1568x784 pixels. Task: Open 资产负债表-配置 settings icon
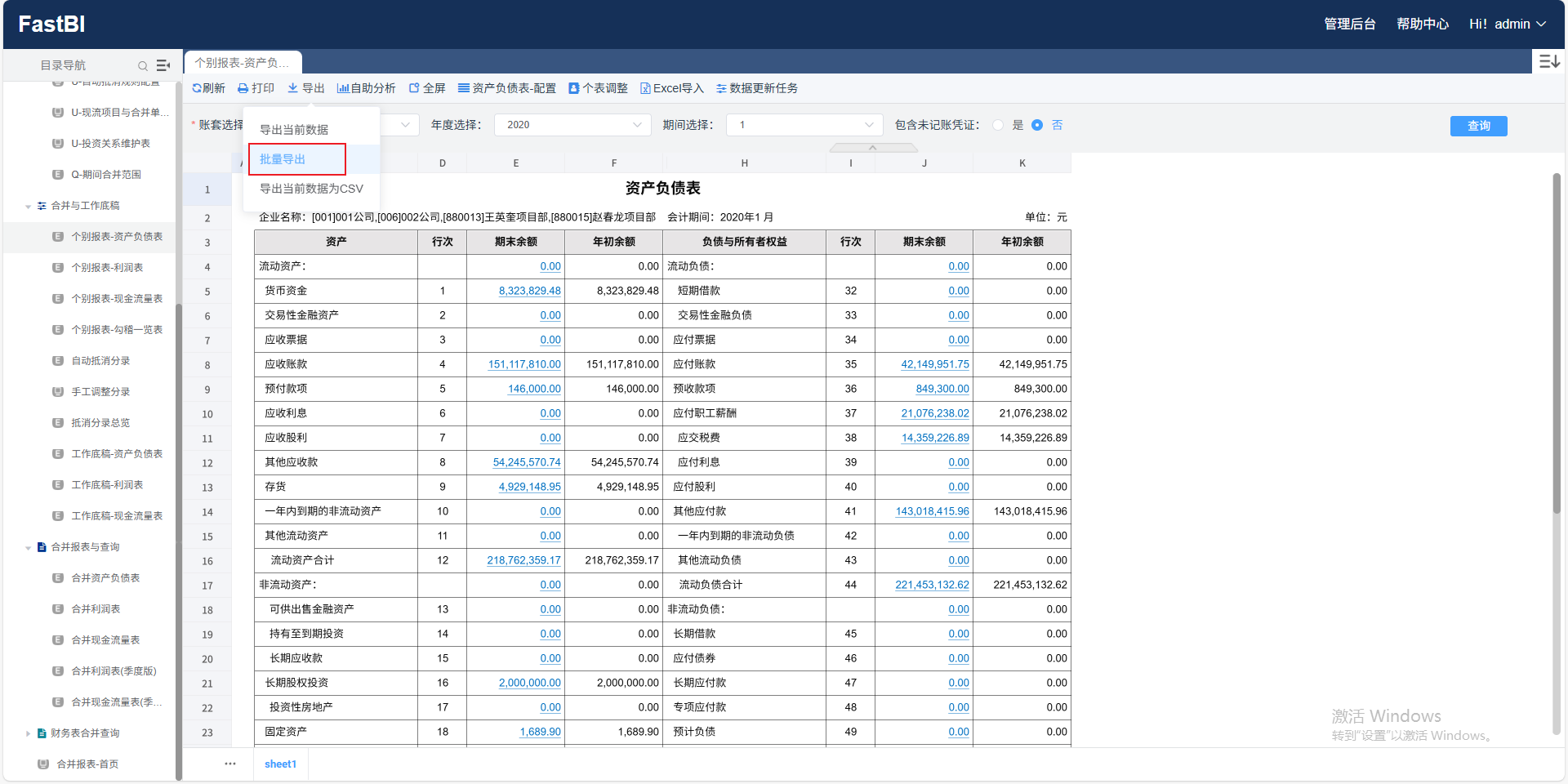pyautogui.click(x=464, y=88)
